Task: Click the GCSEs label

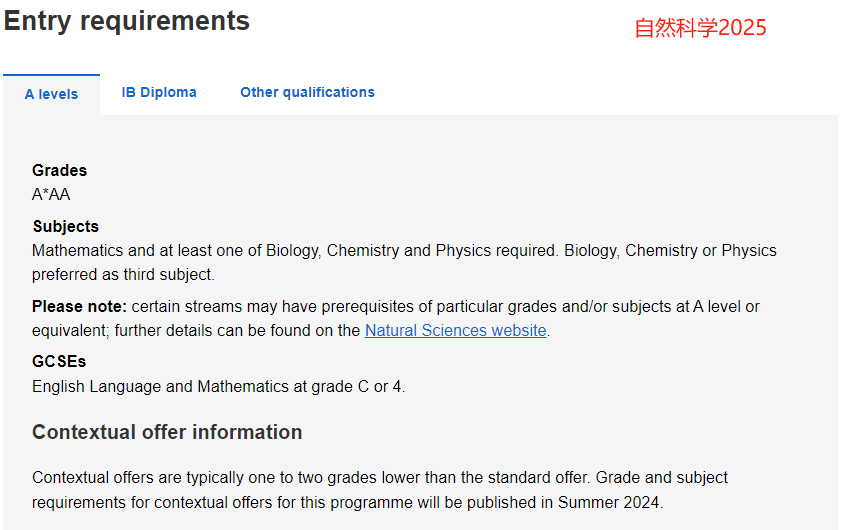Action: coord(59,361)
